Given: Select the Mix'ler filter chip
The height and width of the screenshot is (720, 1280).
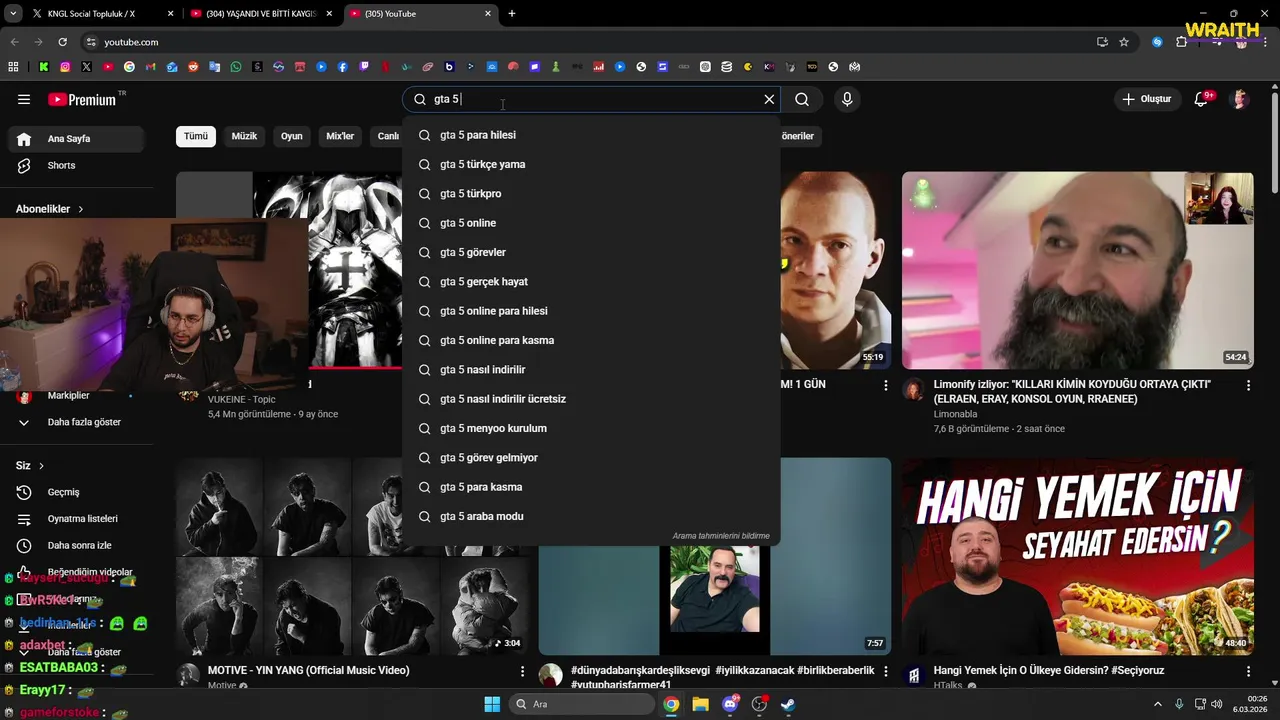Looking at the screenshot, I should coord(340,136).
